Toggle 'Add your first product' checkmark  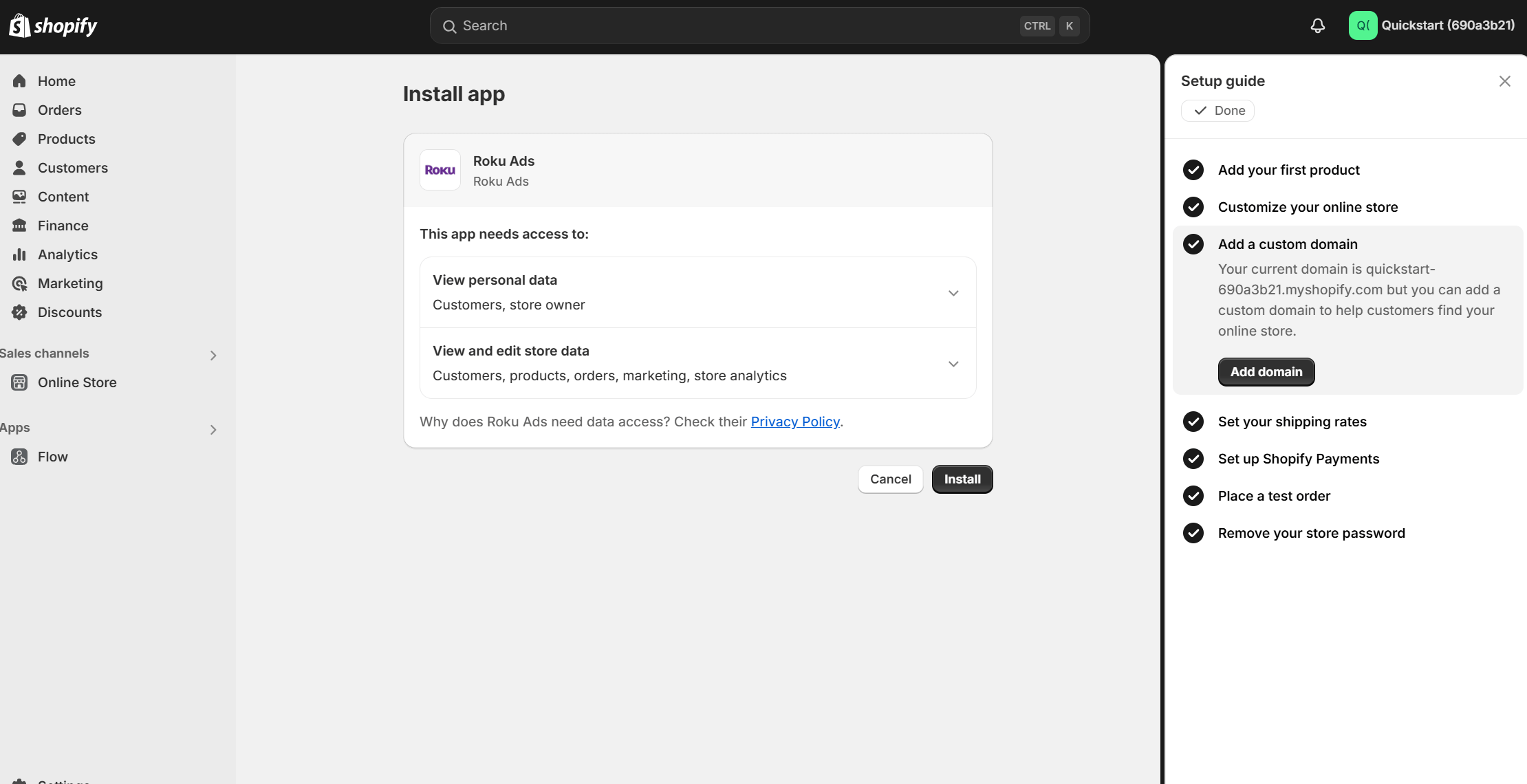1193,170
